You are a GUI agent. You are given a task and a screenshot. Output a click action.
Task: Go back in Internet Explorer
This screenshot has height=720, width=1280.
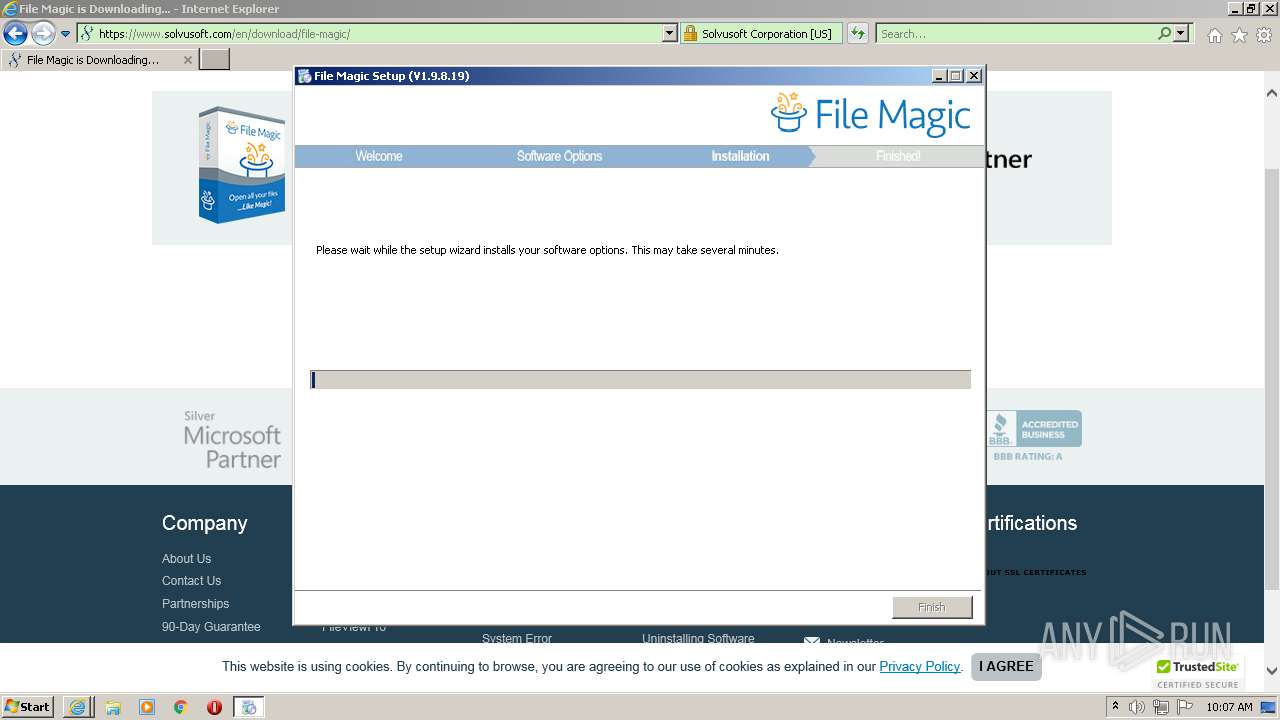click(15, 34)
